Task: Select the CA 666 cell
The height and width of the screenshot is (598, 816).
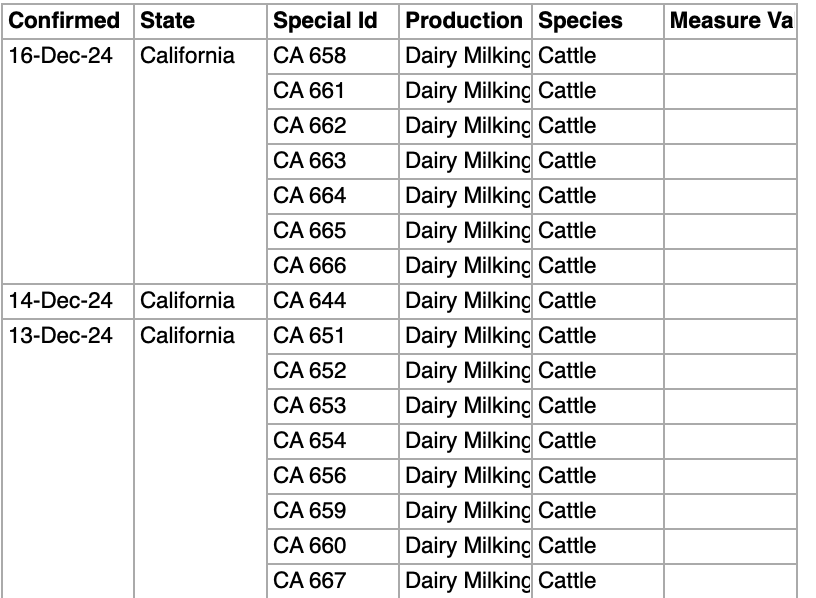Action: click(x=310, y=266)
